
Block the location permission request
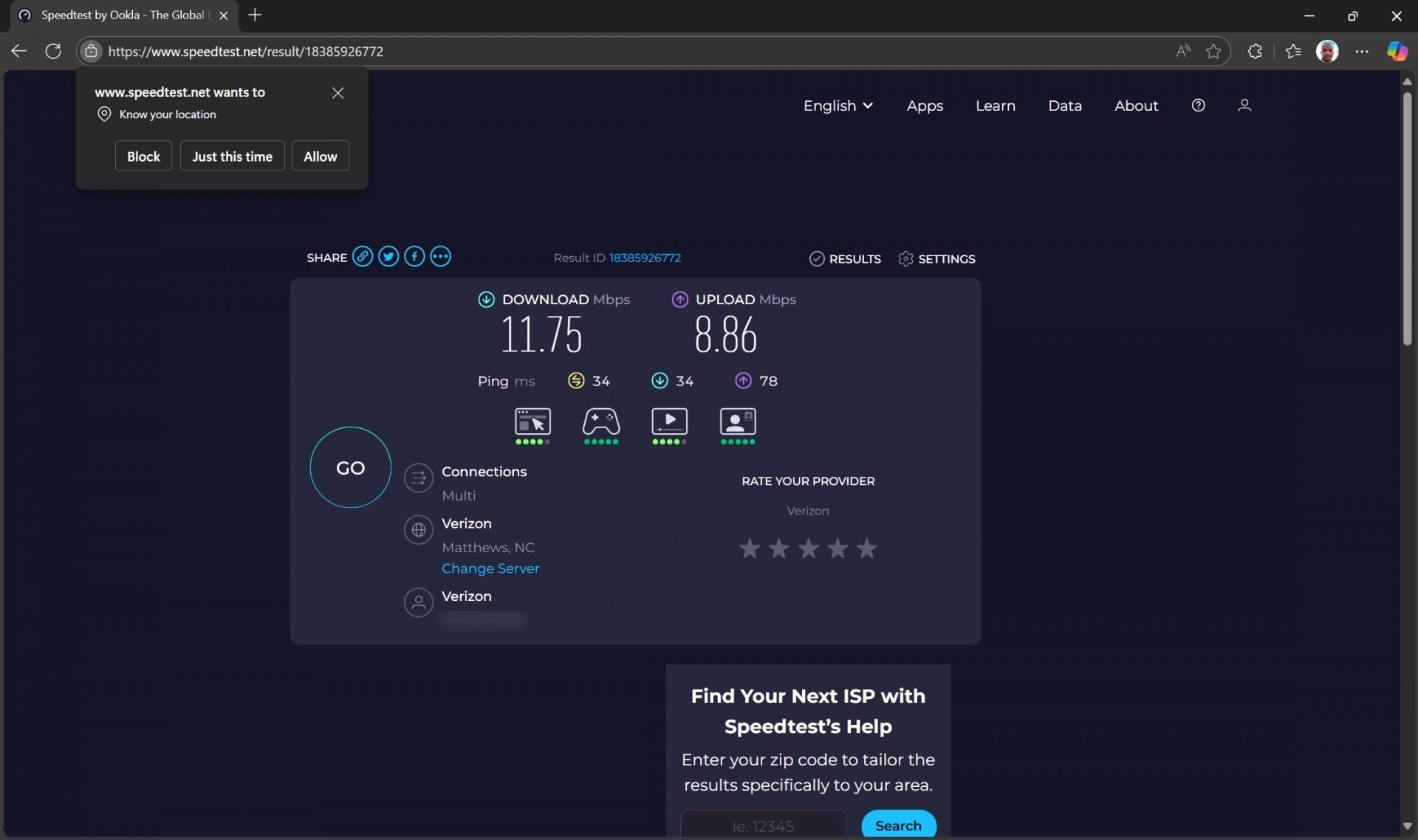143,156
